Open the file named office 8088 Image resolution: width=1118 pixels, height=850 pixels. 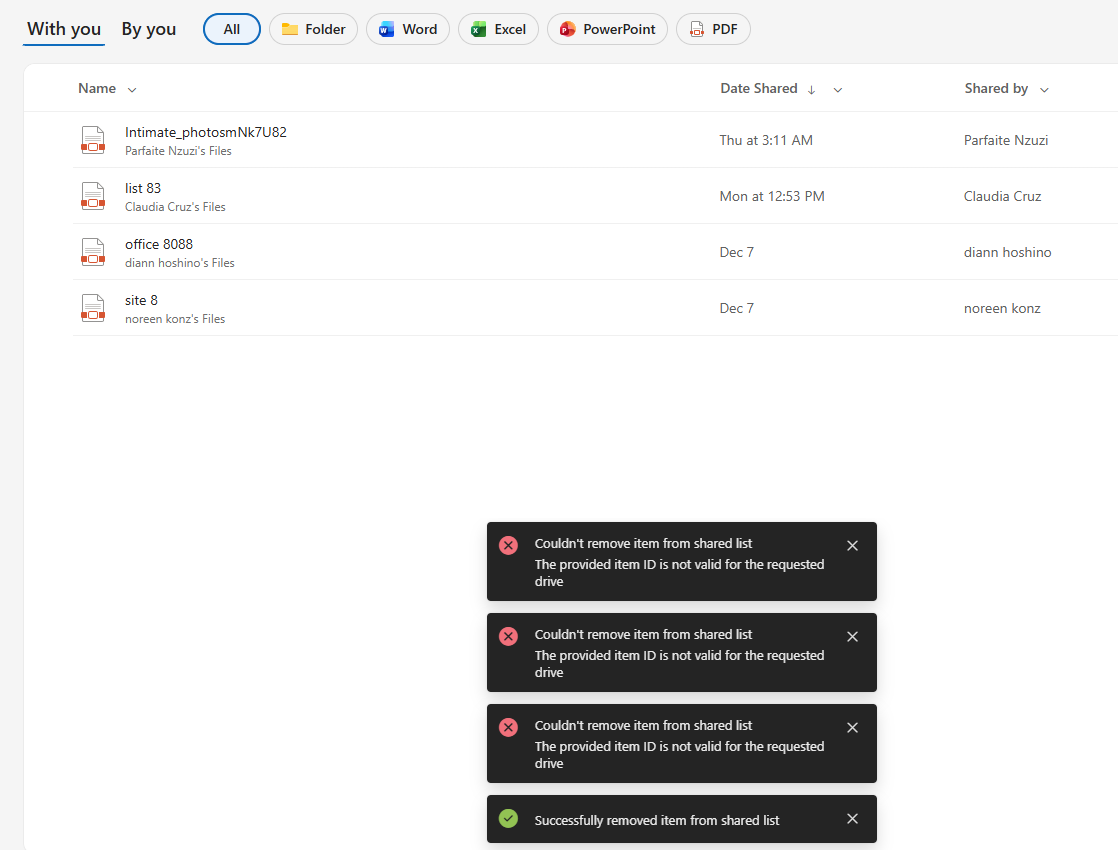[159, 244]
